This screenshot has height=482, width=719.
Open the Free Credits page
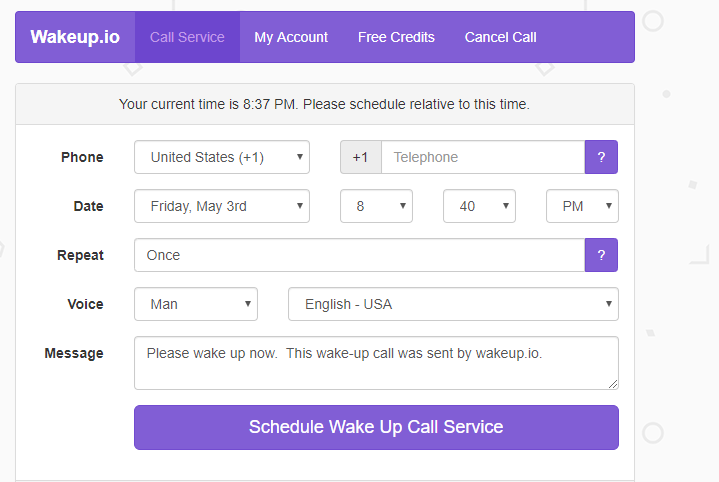coord(396,37)
